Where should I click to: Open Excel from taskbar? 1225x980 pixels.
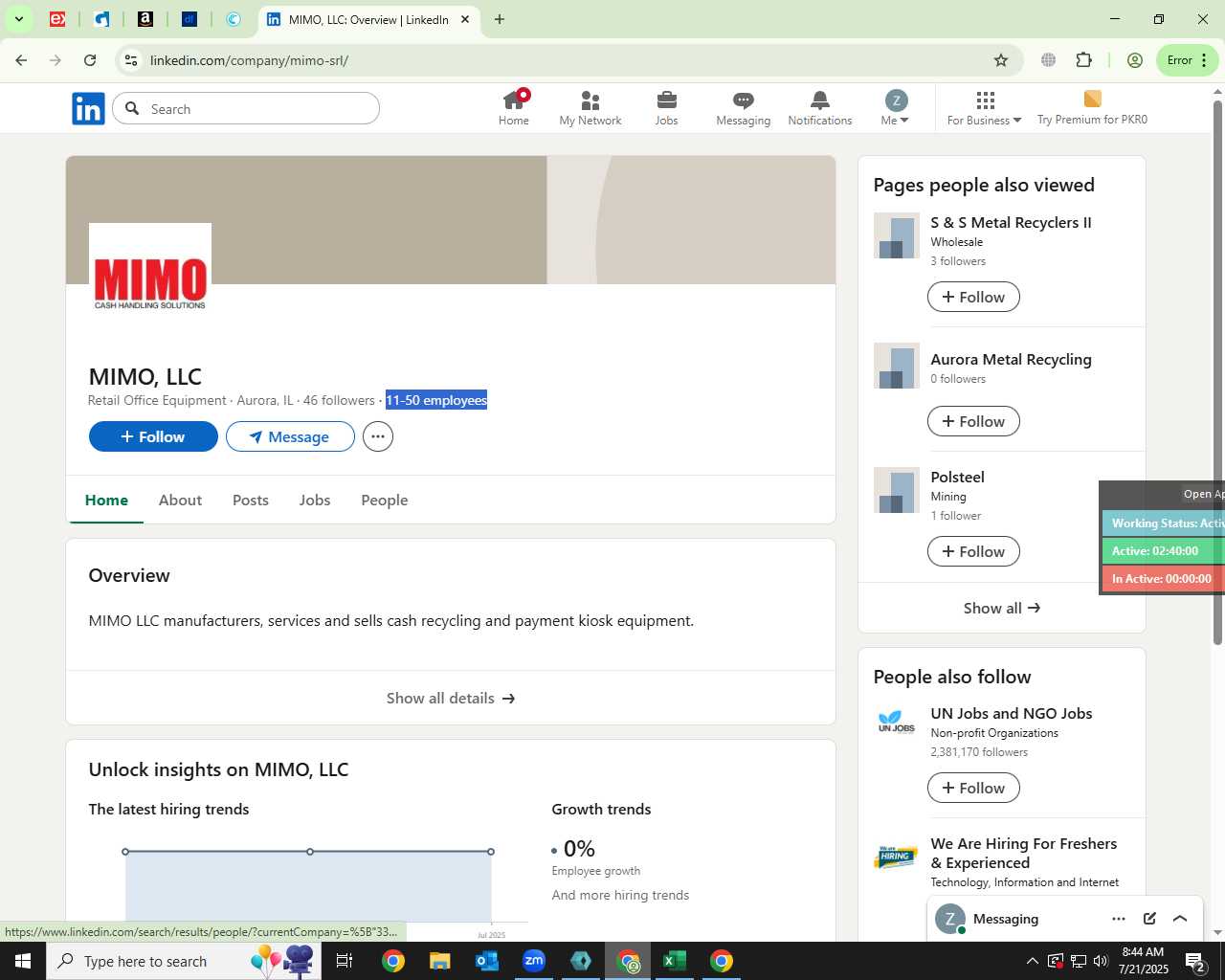pyautogui.click(x=675, y=961)
